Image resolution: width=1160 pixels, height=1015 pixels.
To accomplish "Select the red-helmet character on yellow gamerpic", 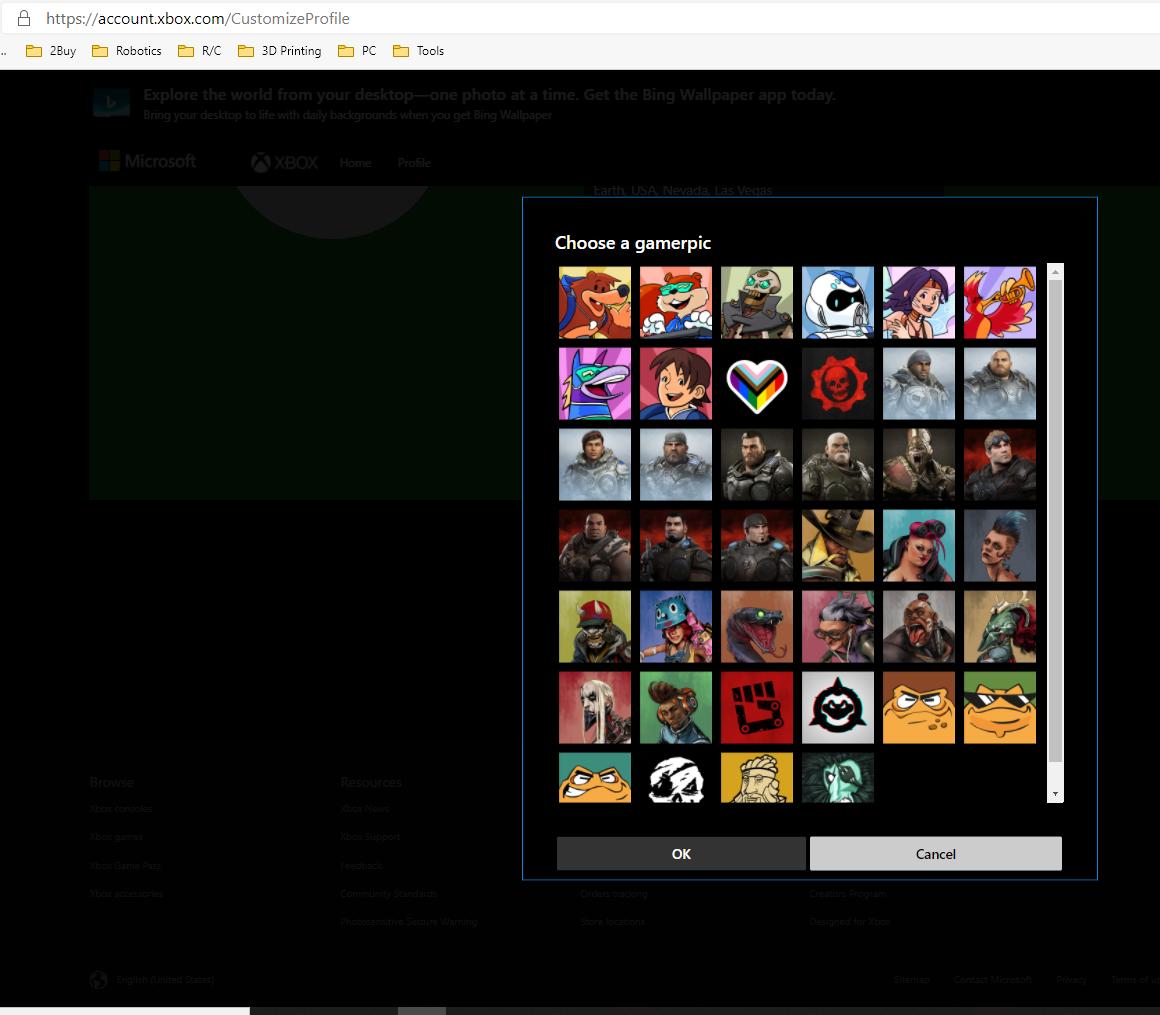I will 595,627.
